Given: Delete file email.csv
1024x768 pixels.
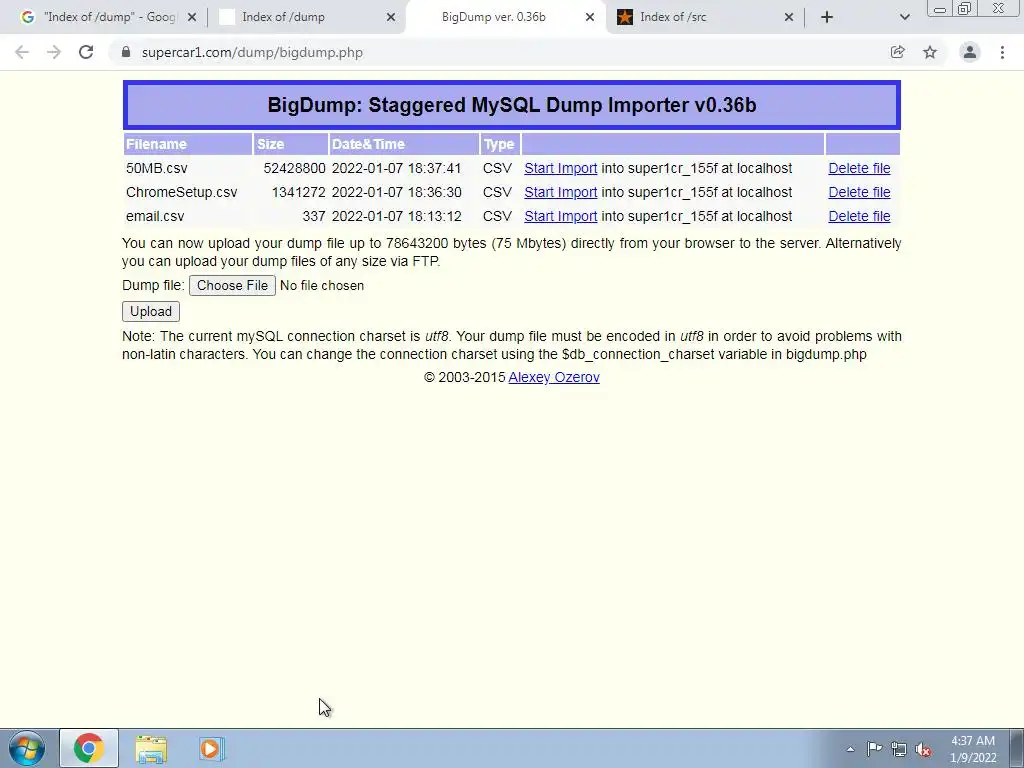Looking at the screenshot, I should pos(859,216).
